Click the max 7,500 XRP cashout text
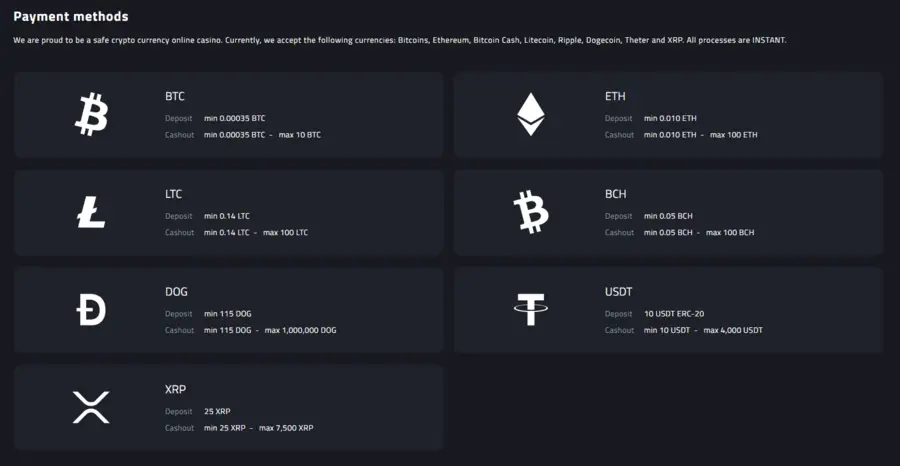The image size is (900, 466). (x=286, y=428)
